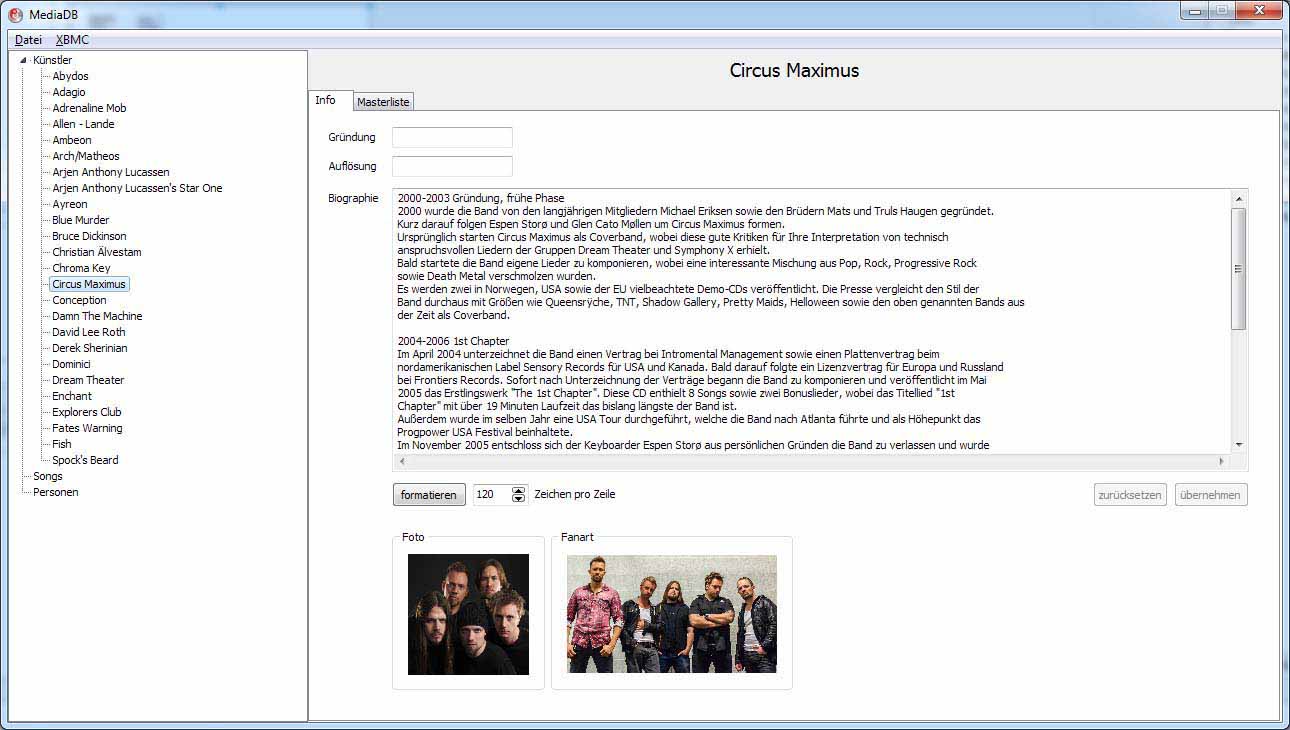Select the Info tab
Image resolution: width=1290 pixels, height=730 pixels.
326,100
